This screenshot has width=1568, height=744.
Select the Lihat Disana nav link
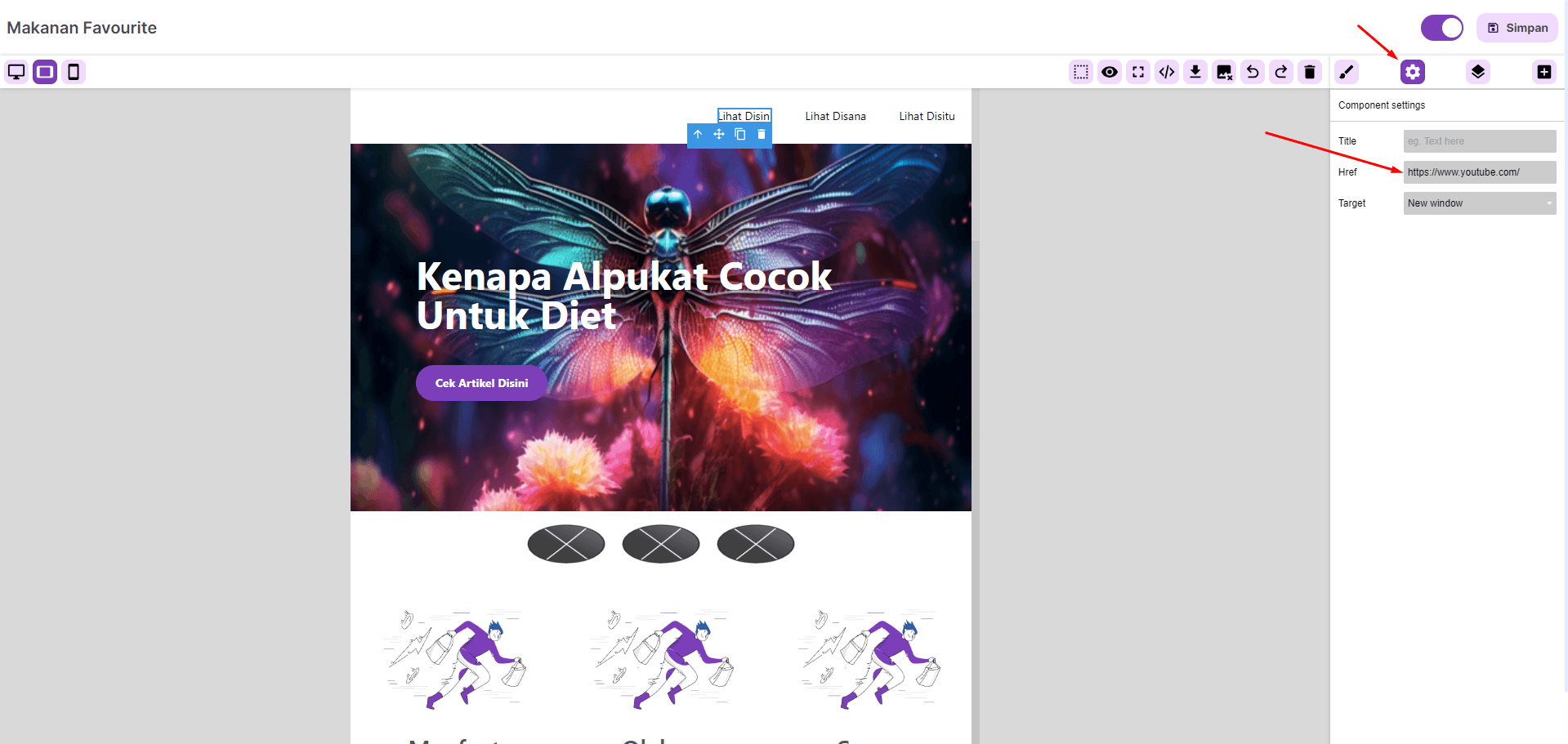(835, 116)
